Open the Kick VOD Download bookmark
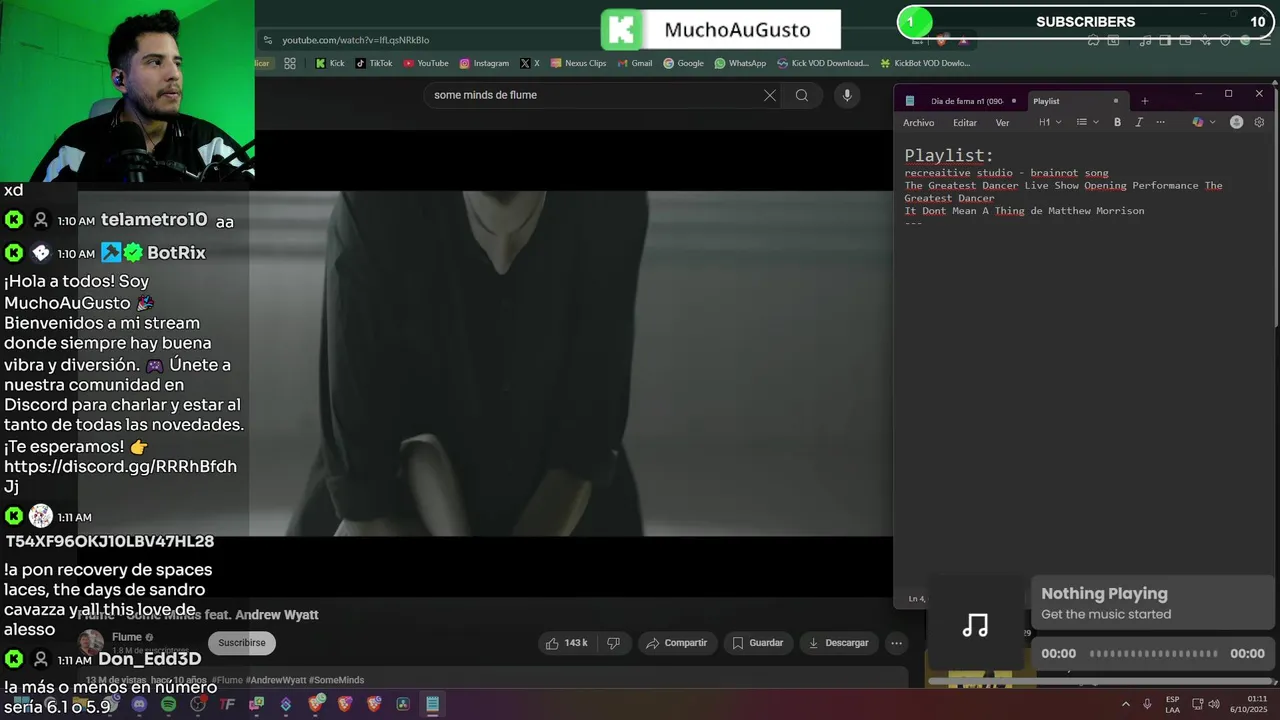1280x720 pixels. (823, 63)
